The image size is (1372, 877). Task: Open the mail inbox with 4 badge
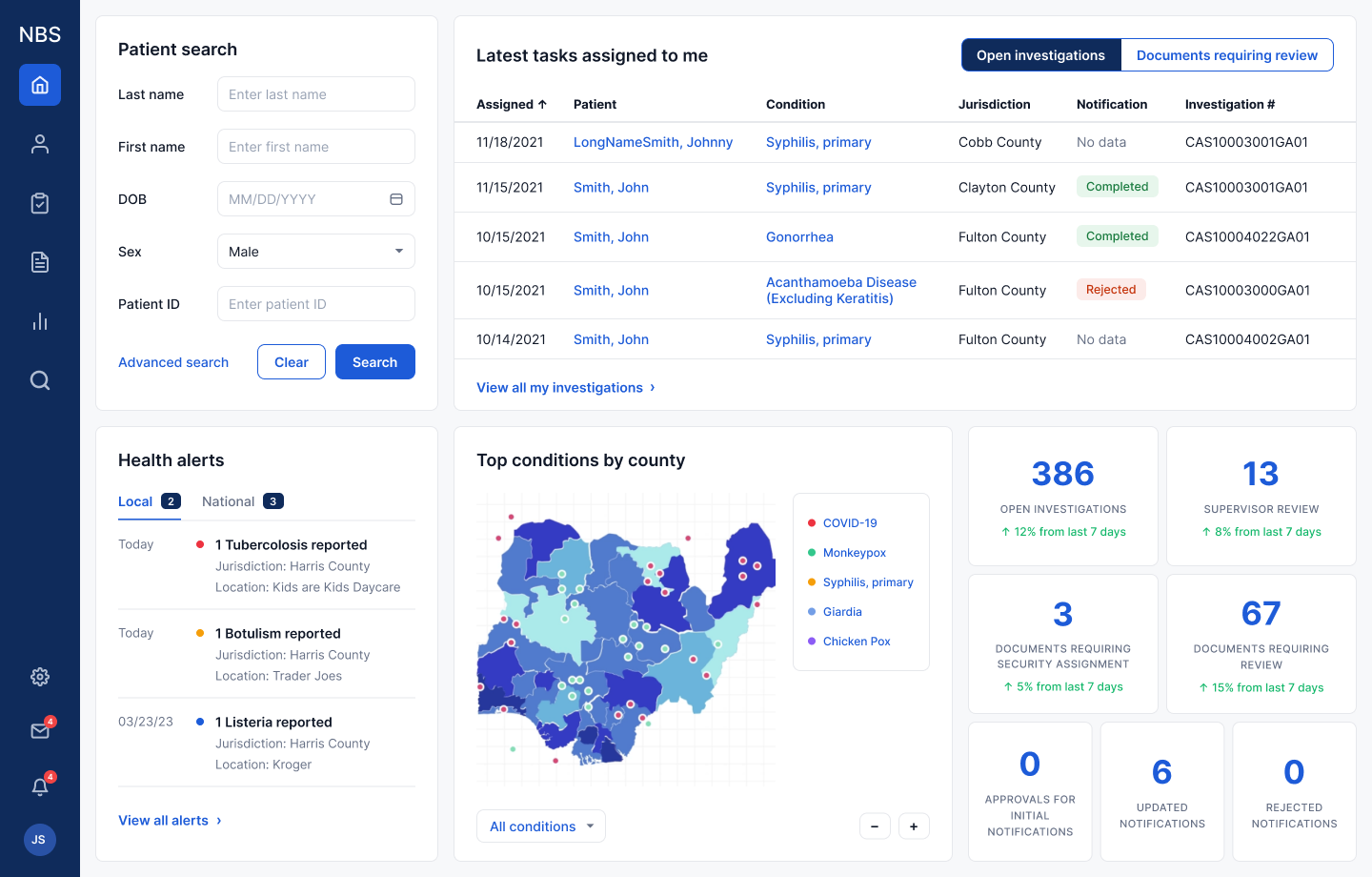point(41,730)
